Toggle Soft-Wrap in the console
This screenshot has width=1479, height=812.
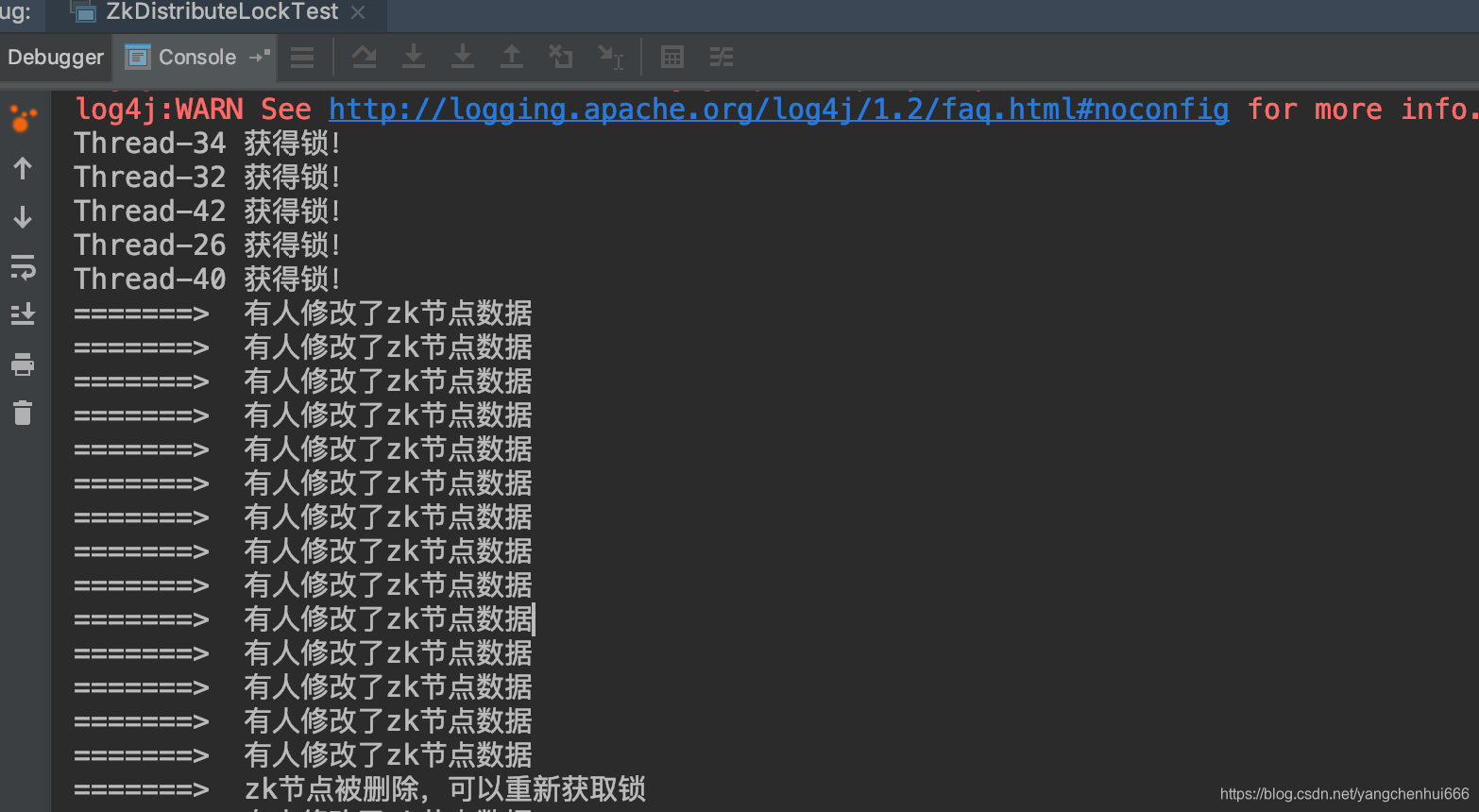point(23,266)
